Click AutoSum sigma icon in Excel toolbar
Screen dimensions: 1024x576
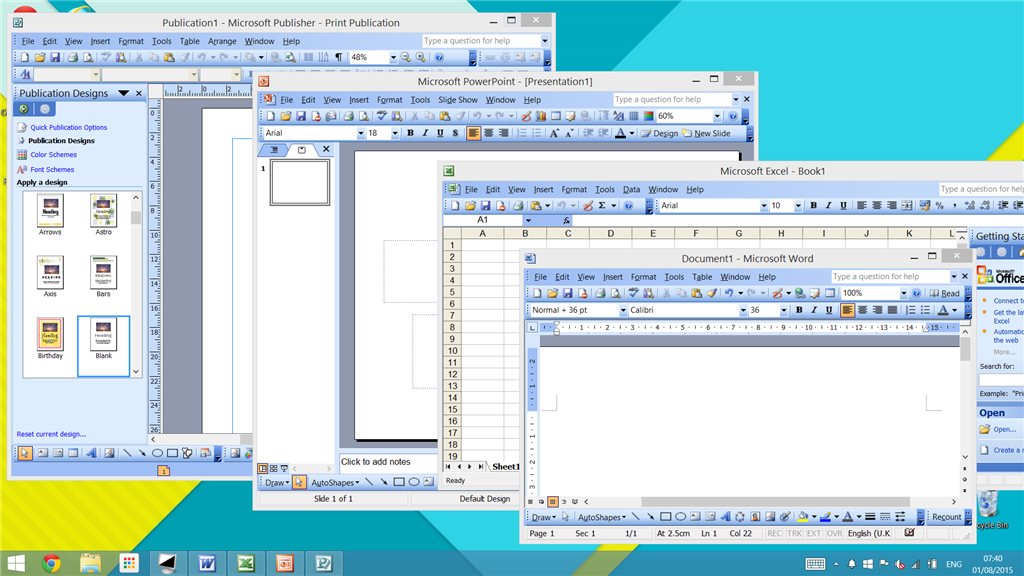(601, 206)
